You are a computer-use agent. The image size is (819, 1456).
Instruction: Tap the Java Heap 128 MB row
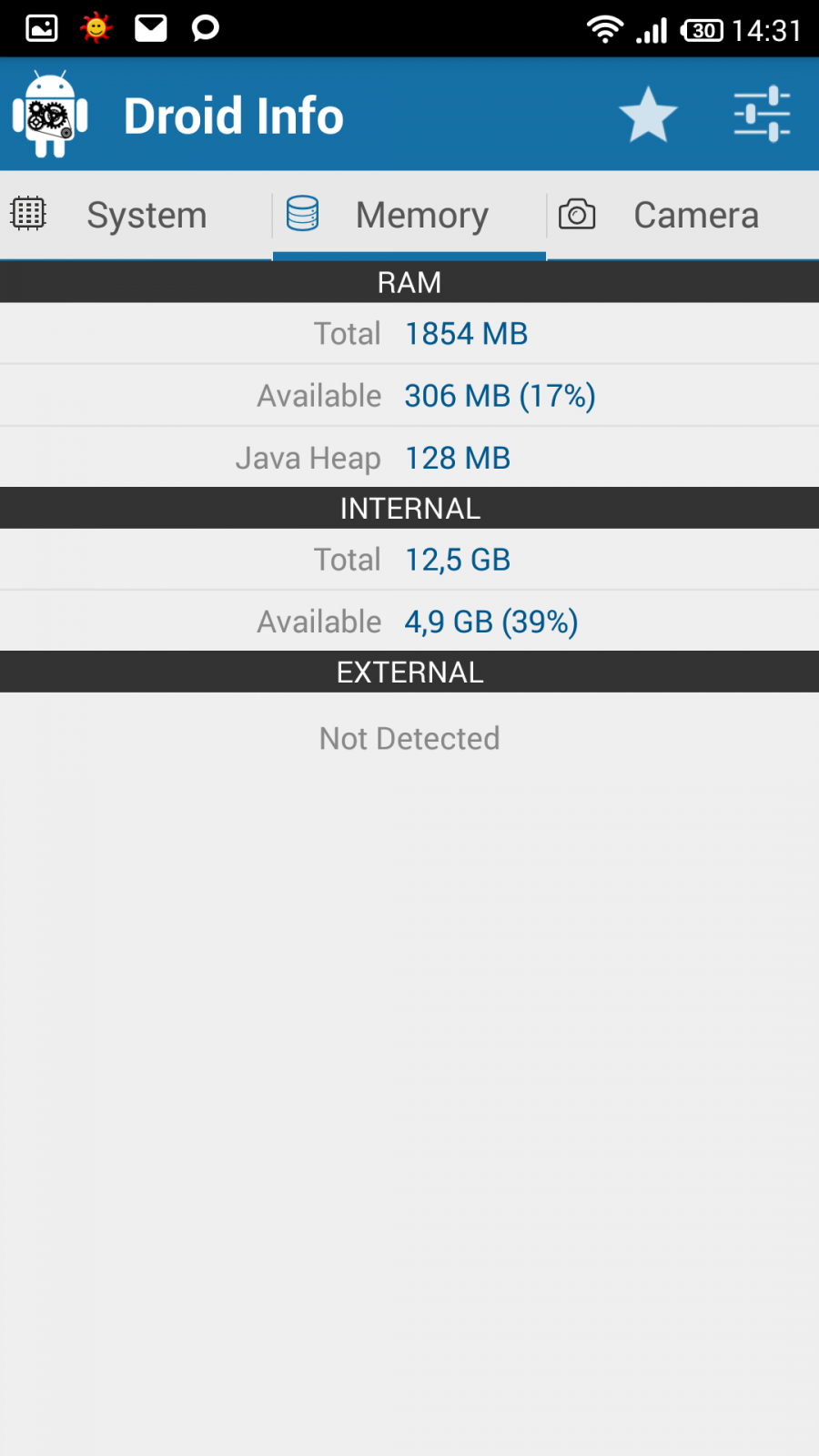[x=409, y=458]
